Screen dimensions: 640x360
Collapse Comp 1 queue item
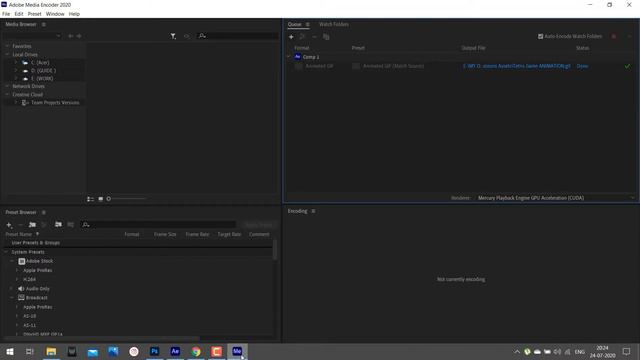289,57
